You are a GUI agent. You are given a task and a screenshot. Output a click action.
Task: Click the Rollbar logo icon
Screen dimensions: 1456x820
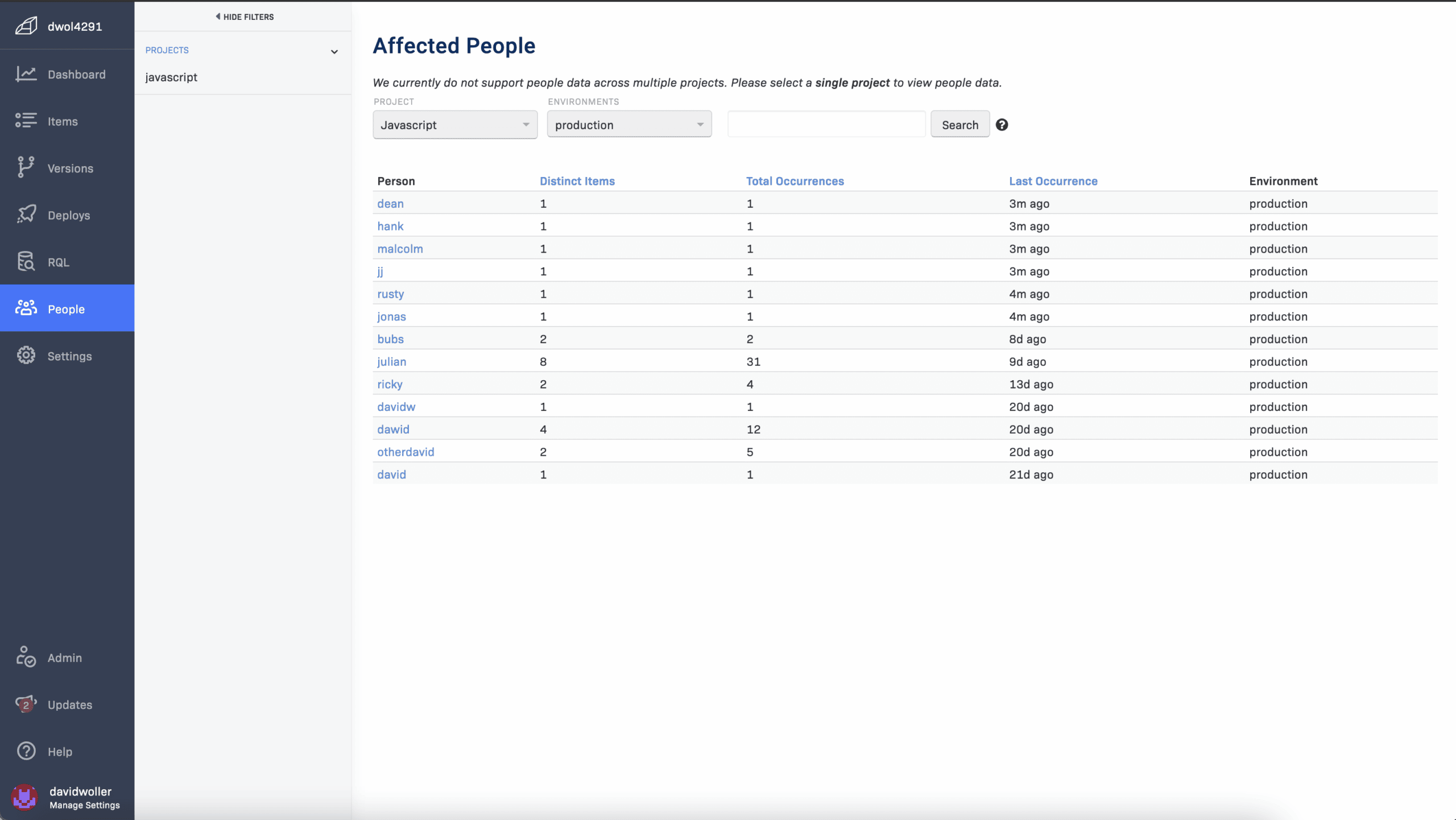coord(26,26)
